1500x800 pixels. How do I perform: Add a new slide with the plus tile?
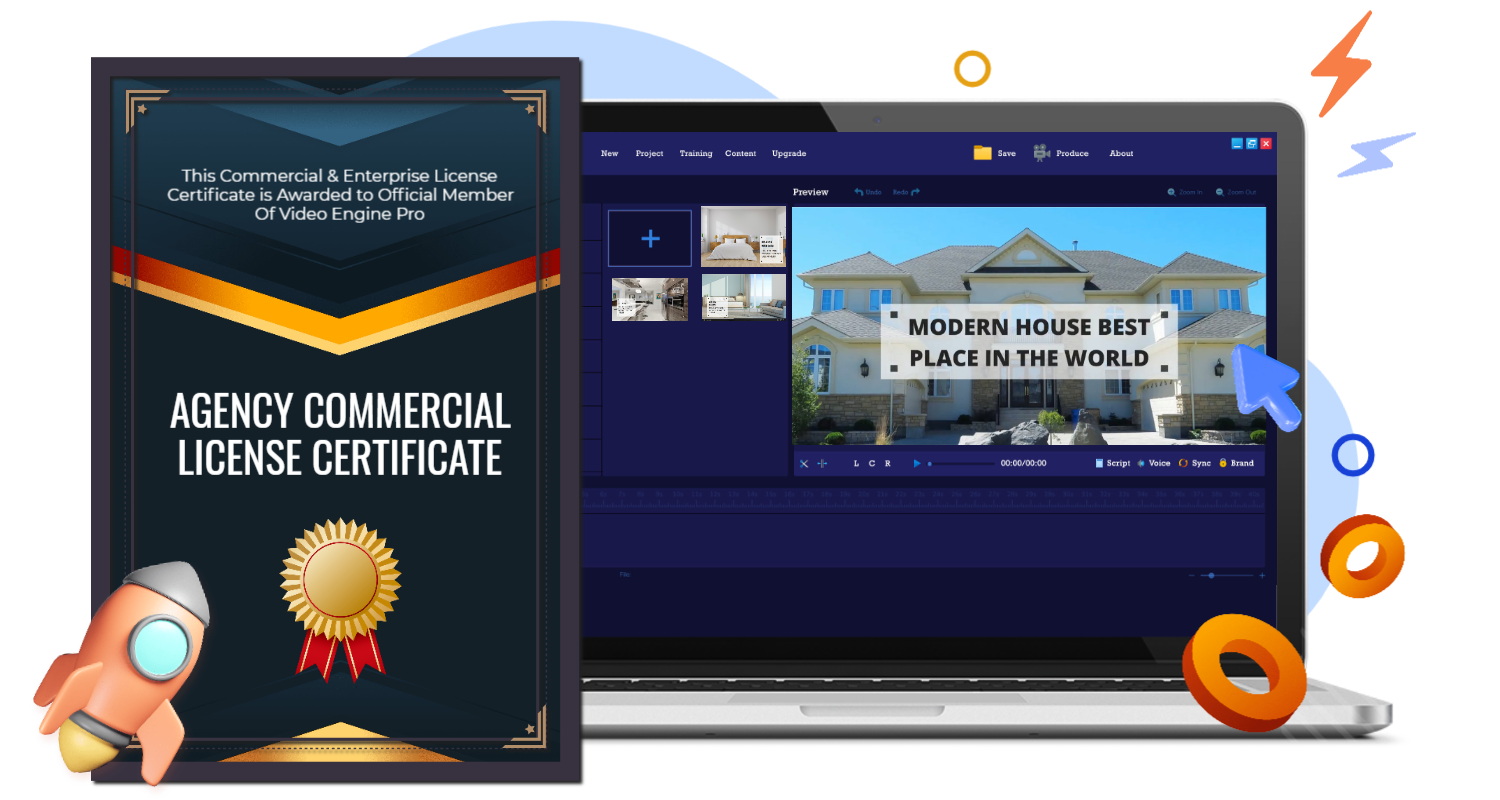click(x=650, y=238)
